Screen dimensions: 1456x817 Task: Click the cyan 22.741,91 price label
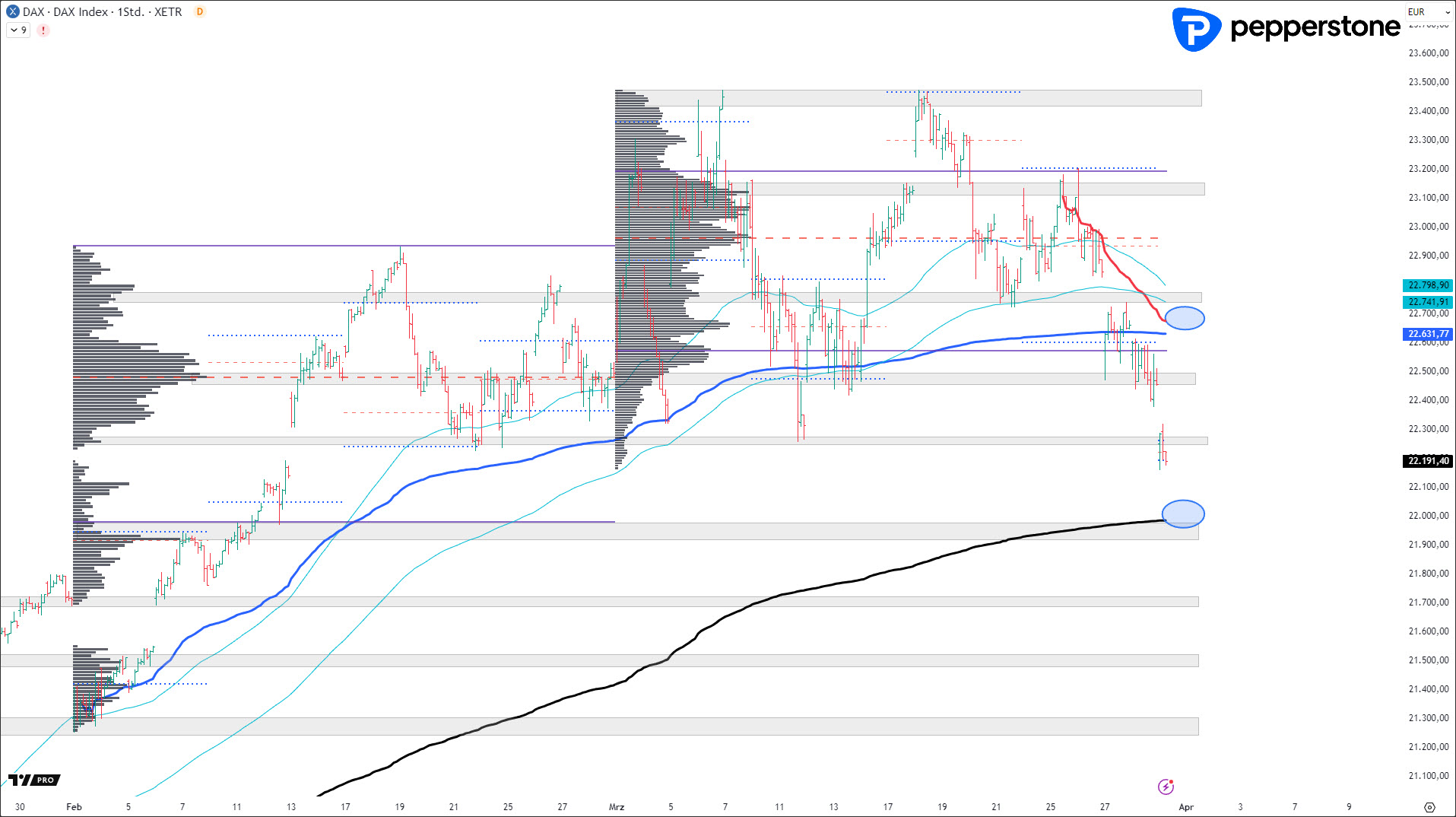pos(1428,302)
